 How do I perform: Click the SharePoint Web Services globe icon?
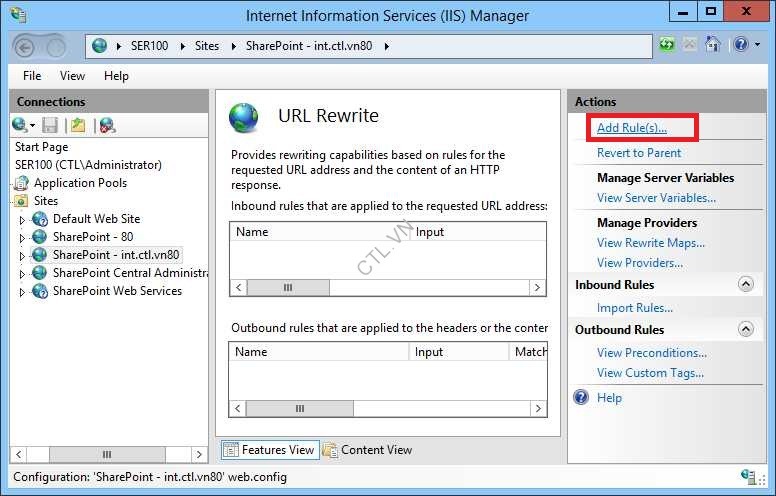[40, 291]
